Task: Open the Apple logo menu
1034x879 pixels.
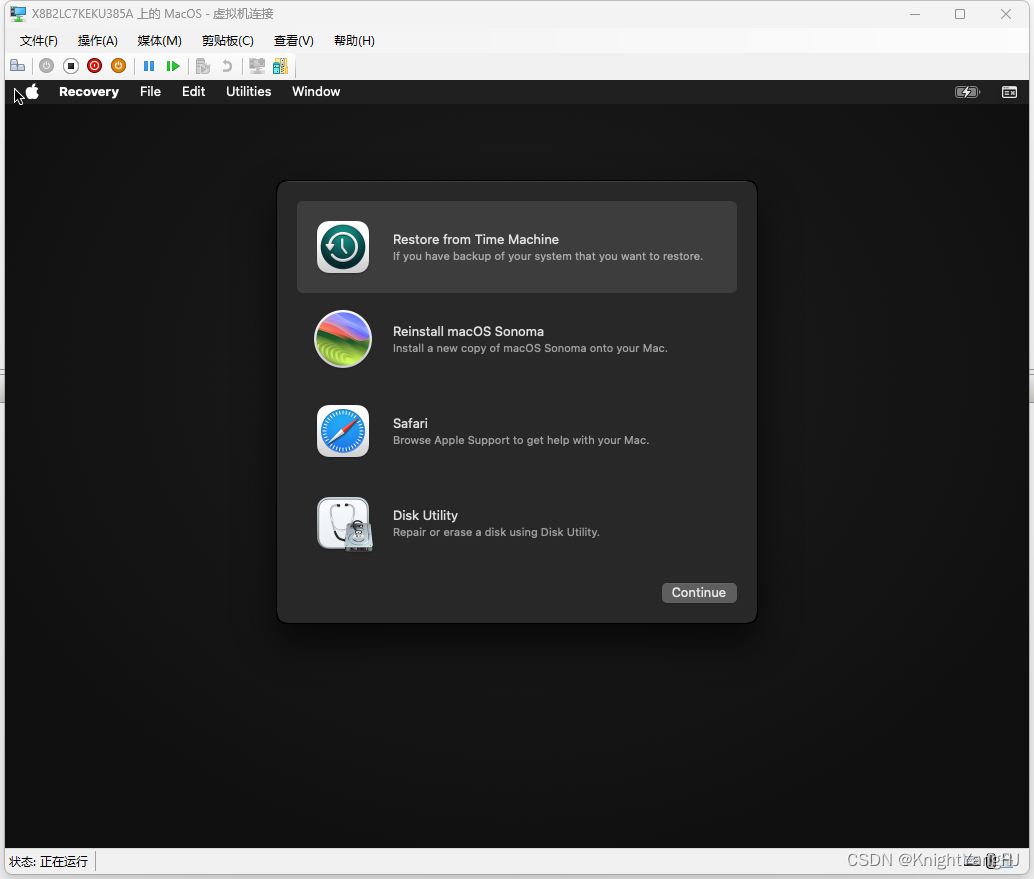Action: 32,92
